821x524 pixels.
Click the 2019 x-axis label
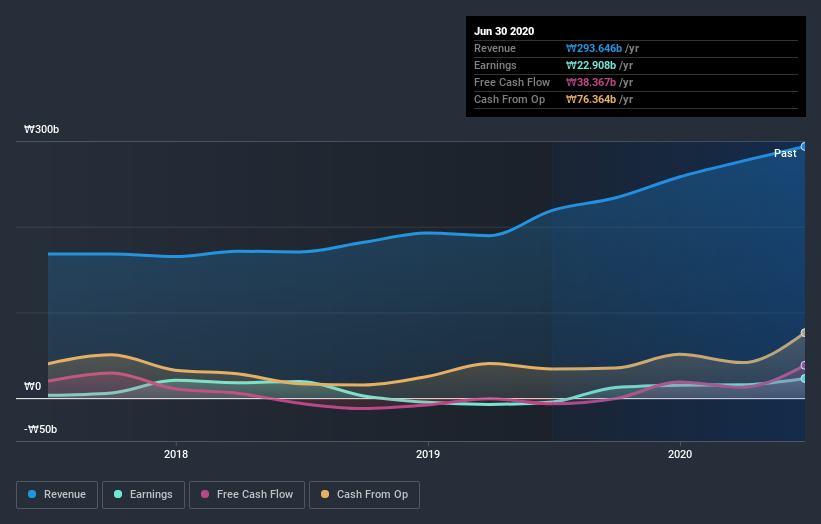[428, 454]
